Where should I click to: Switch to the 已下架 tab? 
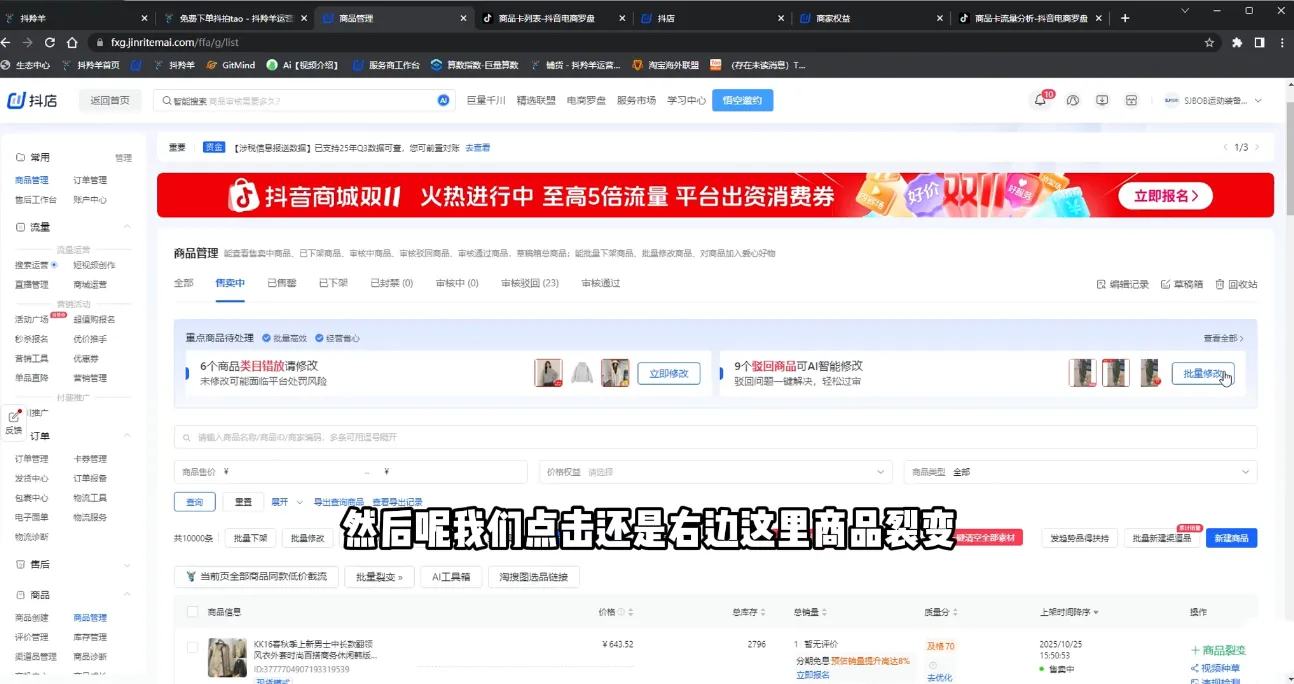(331, 283)
